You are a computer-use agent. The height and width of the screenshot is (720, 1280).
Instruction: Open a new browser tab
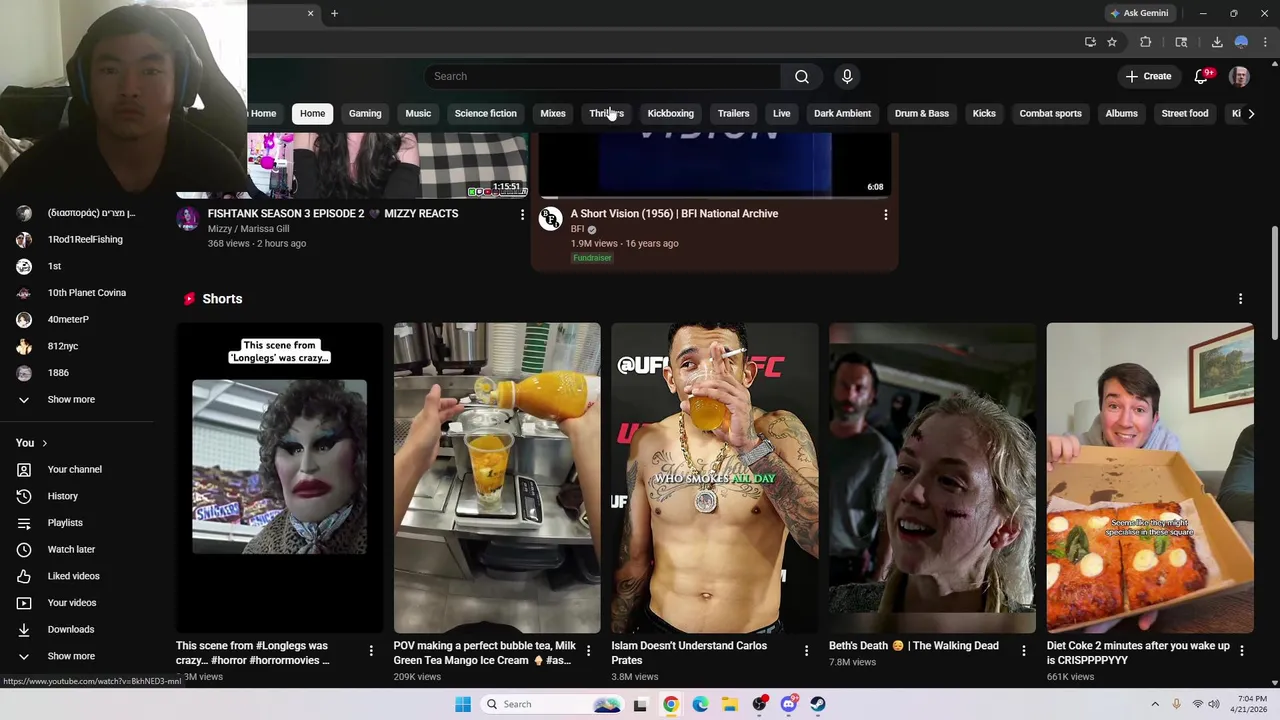(x=334, y=13)
